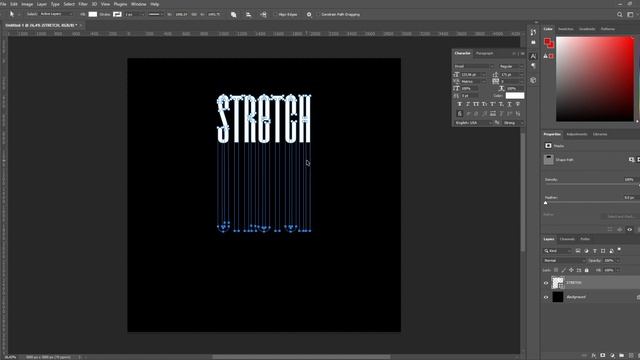Toggle All Caps in Character panel
Screen dimensions: 640x360
point(476,104)
